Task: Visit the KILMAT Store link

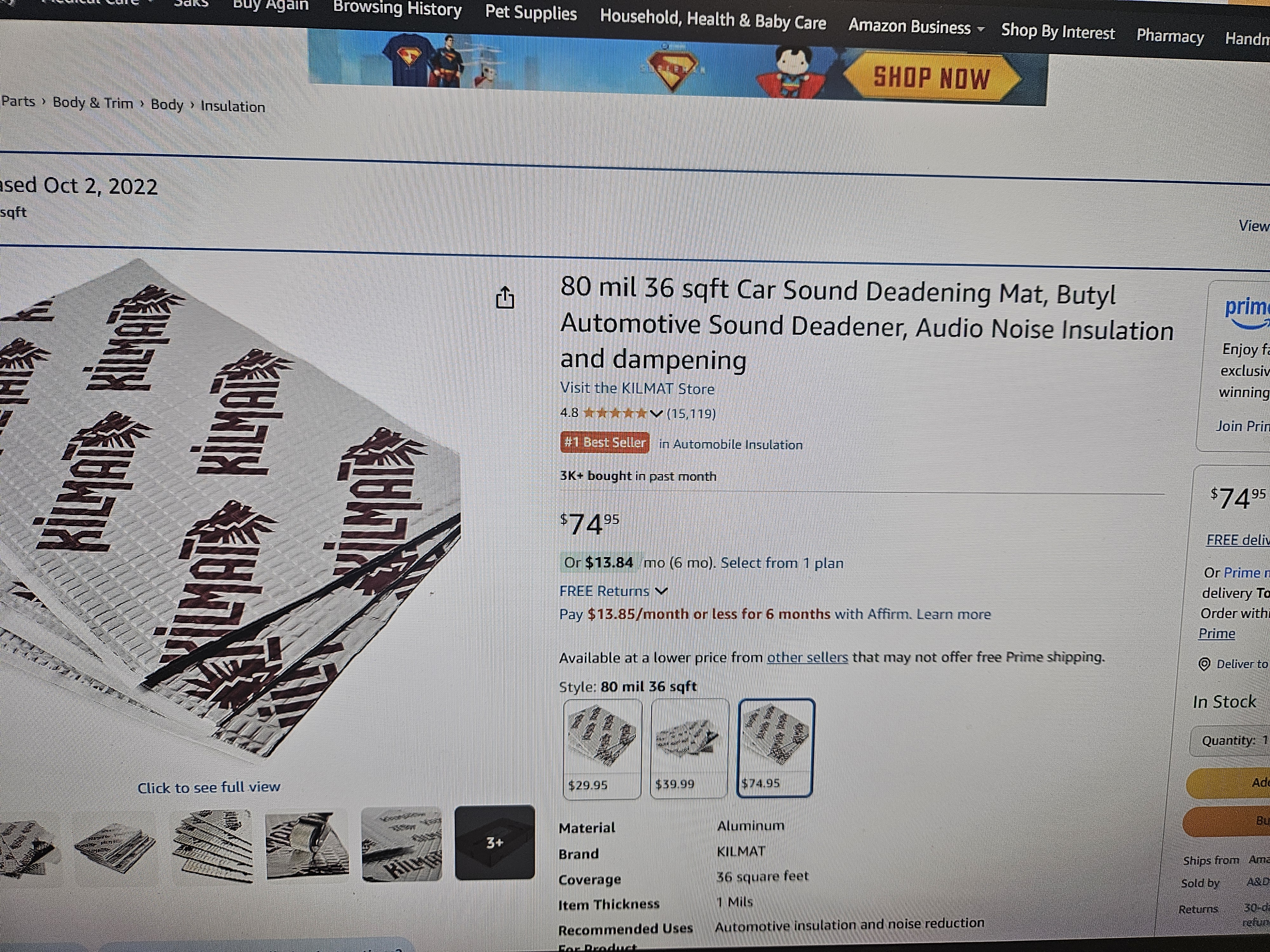Action: click(x=637, y=388)
